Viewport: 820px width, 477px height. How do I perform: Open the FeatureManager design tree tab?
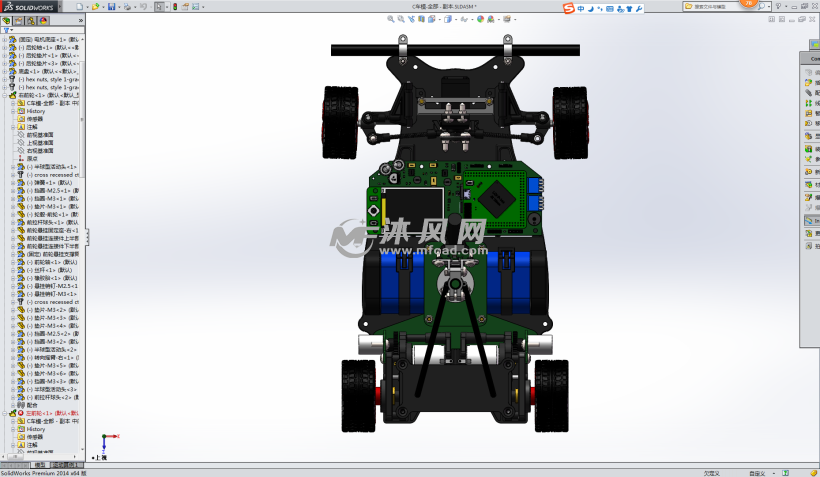(x=7, y=20)
